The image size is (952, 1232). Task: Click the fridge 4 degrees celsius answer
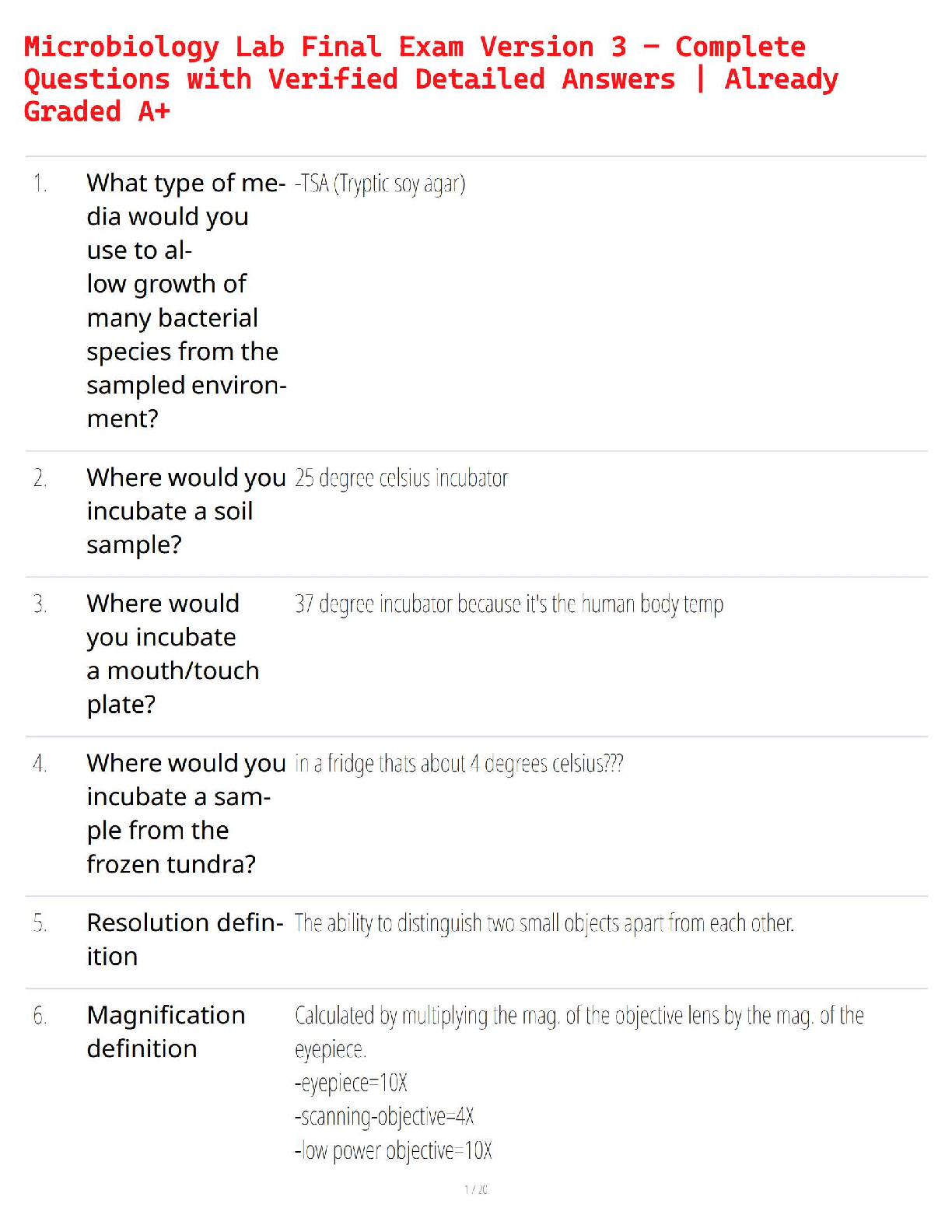pos(459,764)
